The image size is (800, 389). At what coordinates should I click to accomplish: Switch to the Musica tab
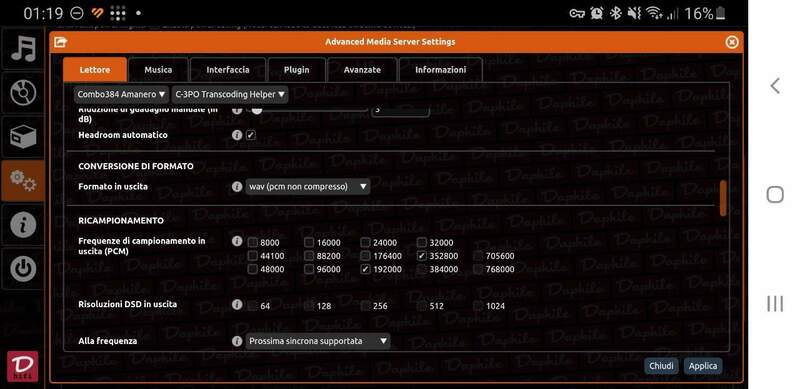pyautogui.click(x=158, y=70)
